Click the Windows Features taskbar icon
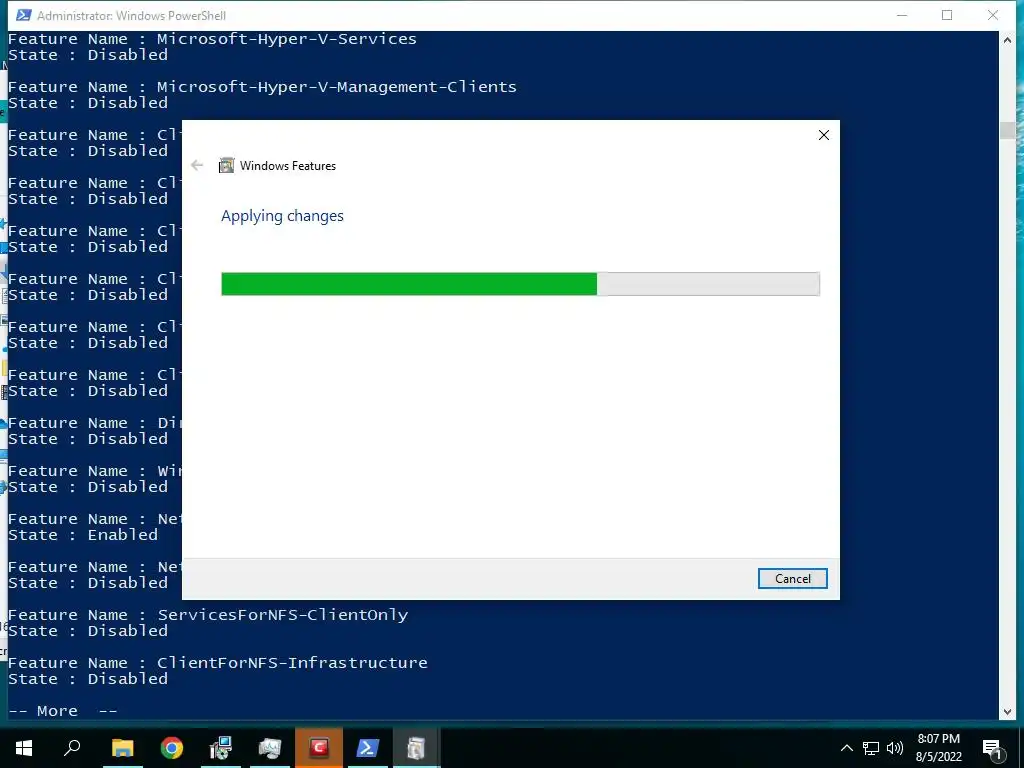Image resolution: width=1024 pixels, height=768 pixels. (416, 748)
